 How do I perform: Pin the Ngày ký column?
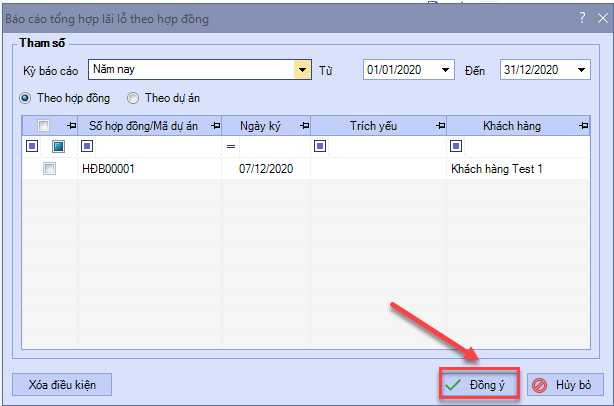pyautogui.click(x=304, y=126)
